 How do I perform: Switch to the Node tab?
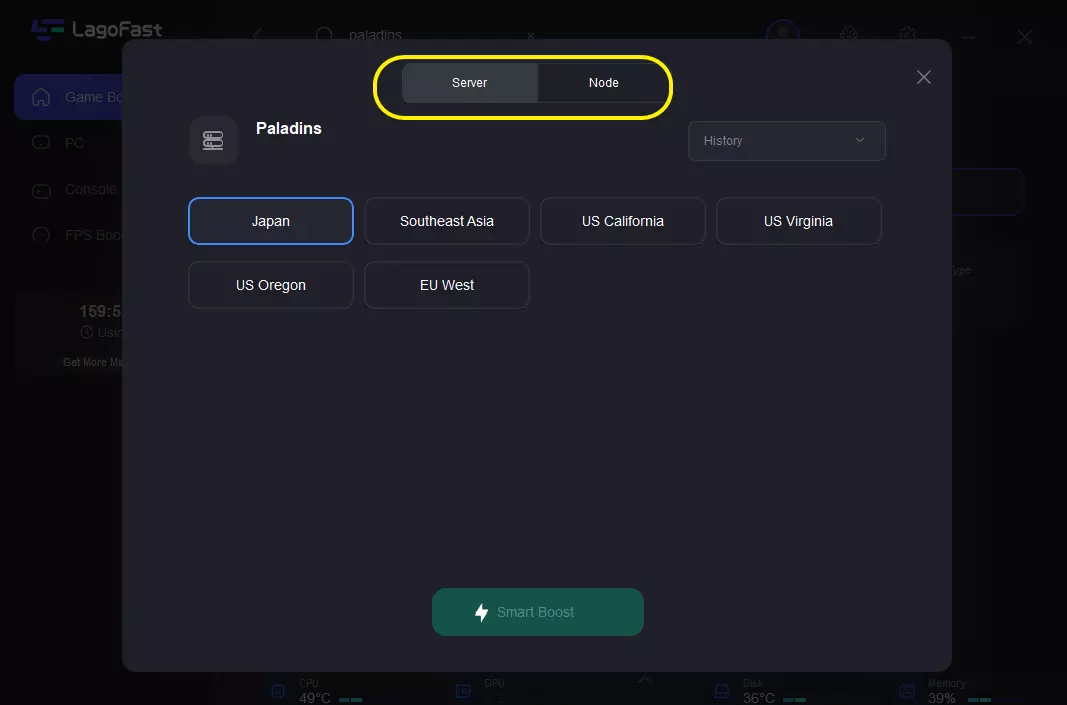tap(604, 83)
